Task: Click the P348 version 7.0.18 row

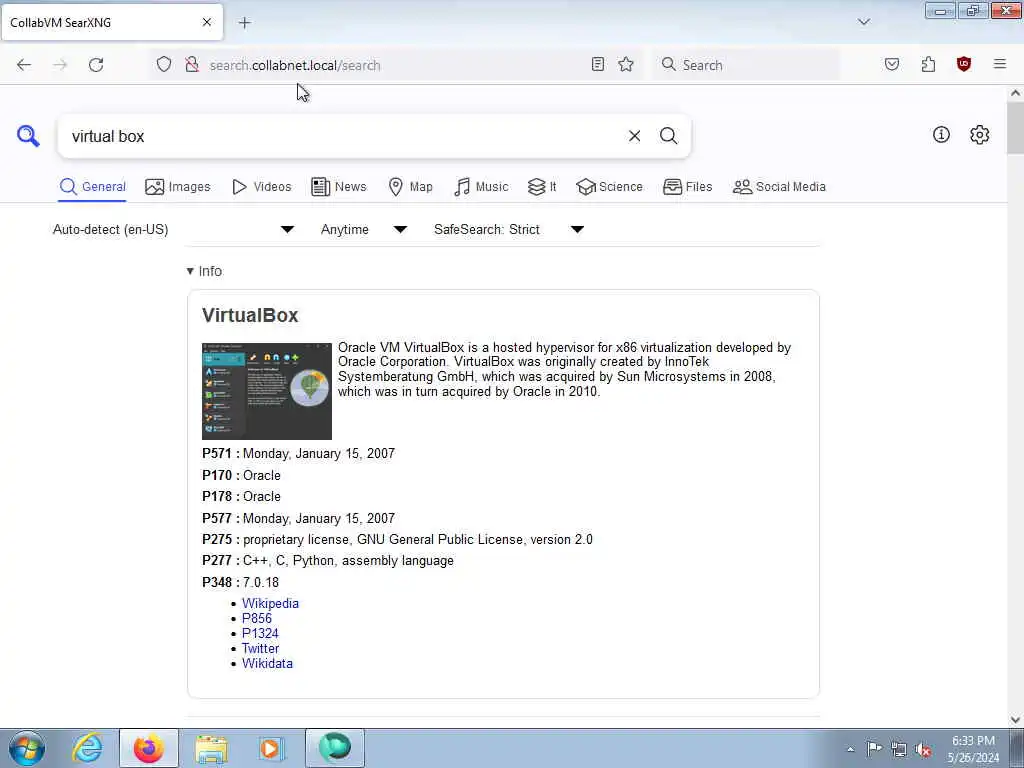Action: (240, 583)
